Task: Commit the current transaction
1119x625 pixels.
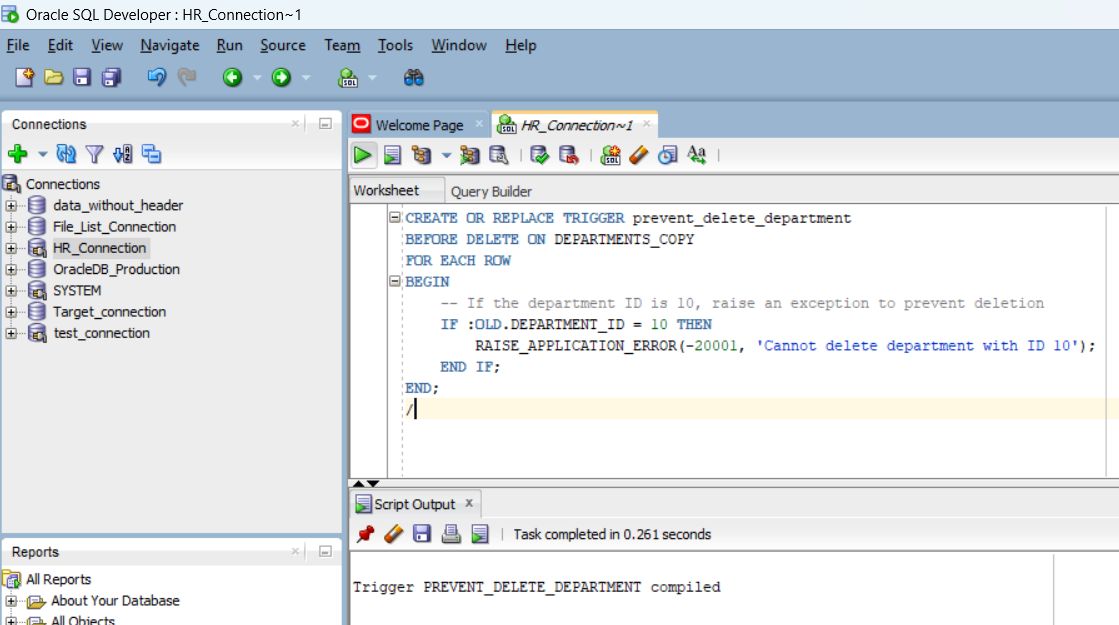Action: tap(539, 155)
